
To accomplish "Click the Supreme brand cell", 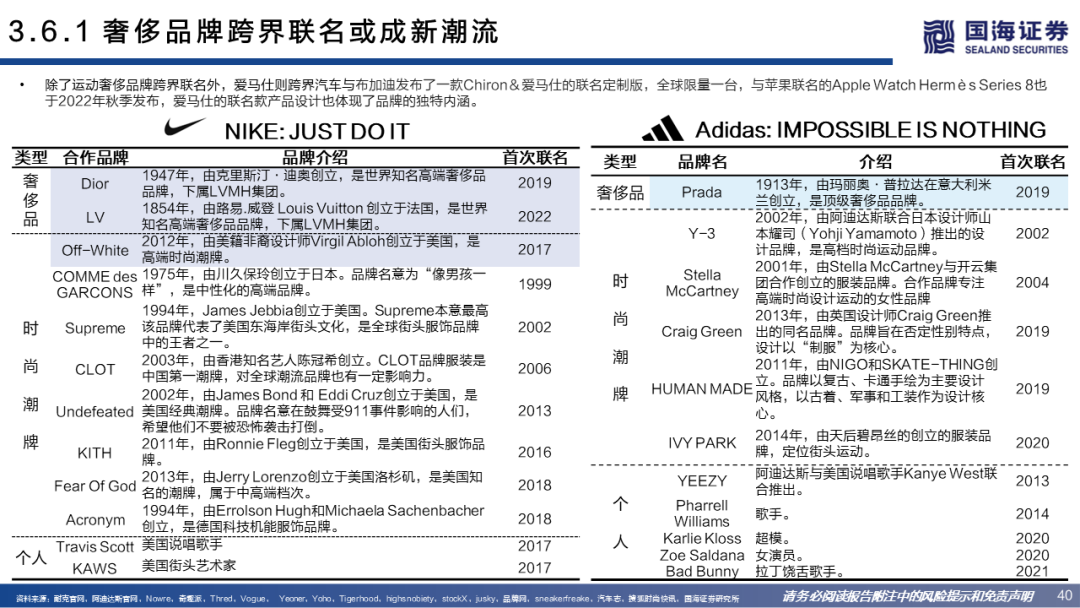I will (x=95, y=328).
